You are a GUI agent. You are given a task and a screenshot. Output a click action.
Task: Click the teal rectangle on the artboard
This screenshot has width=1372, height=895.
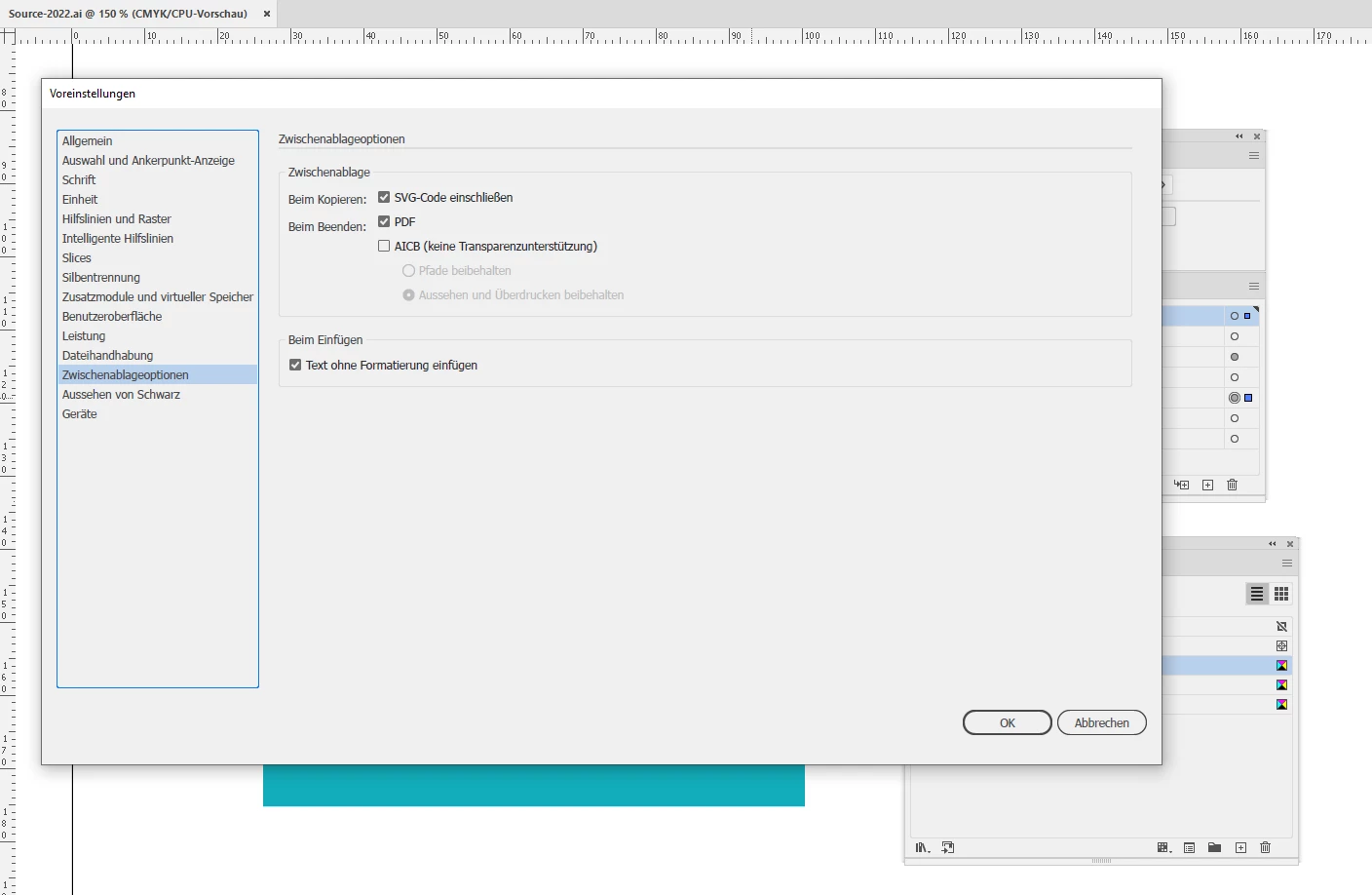(534, 785)
